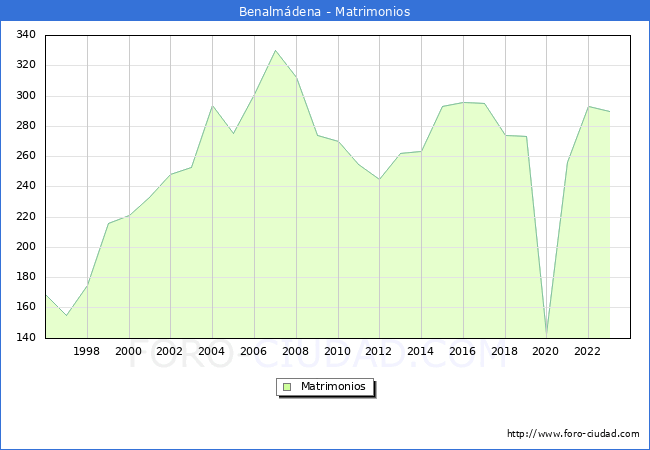650x450 pixels.
Task: Click the 340 y-axis label
Action: tap(26, 35)
